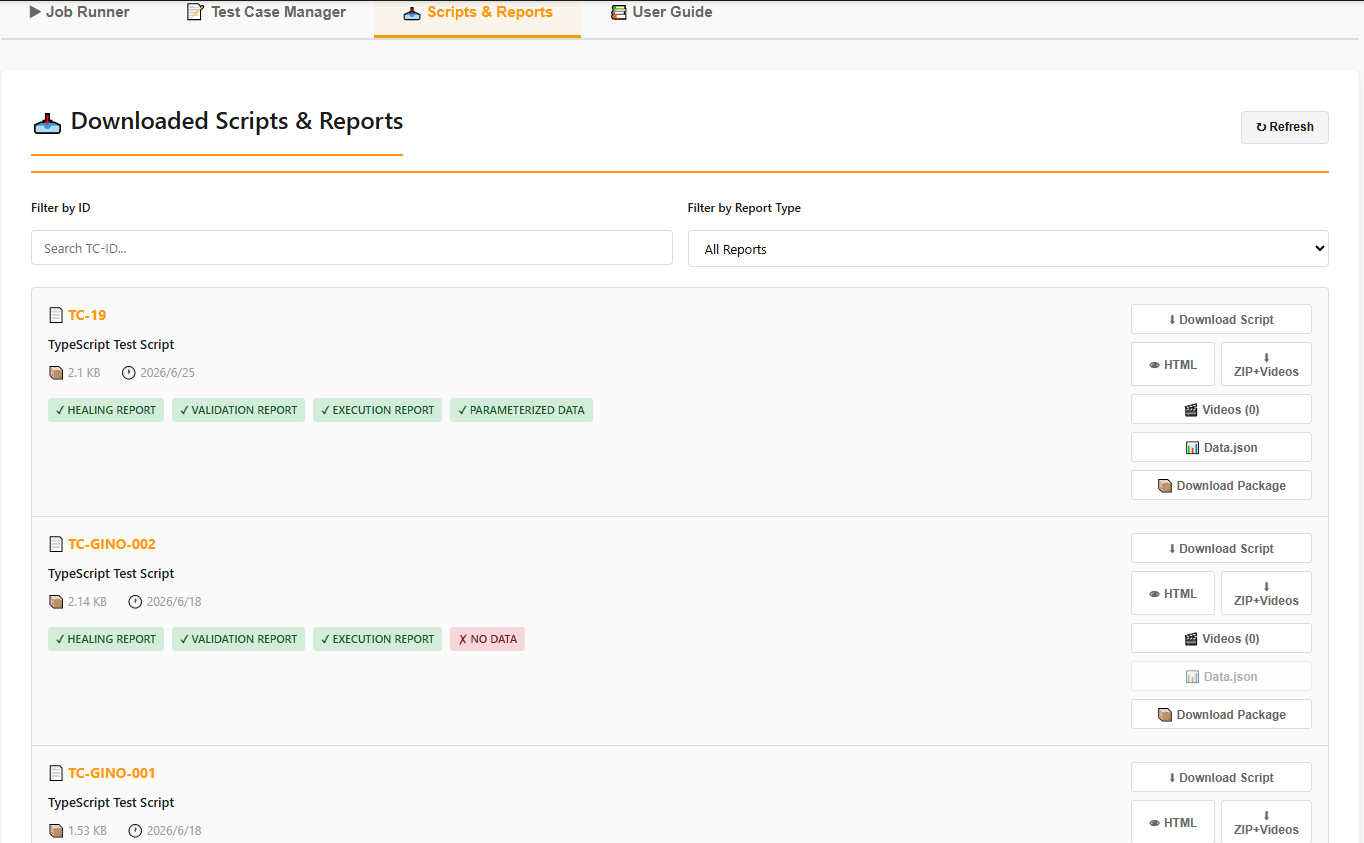1364x843 pixels.
Task: Download Script for TC-GINO-002
Action: [x=1221, y=549]
